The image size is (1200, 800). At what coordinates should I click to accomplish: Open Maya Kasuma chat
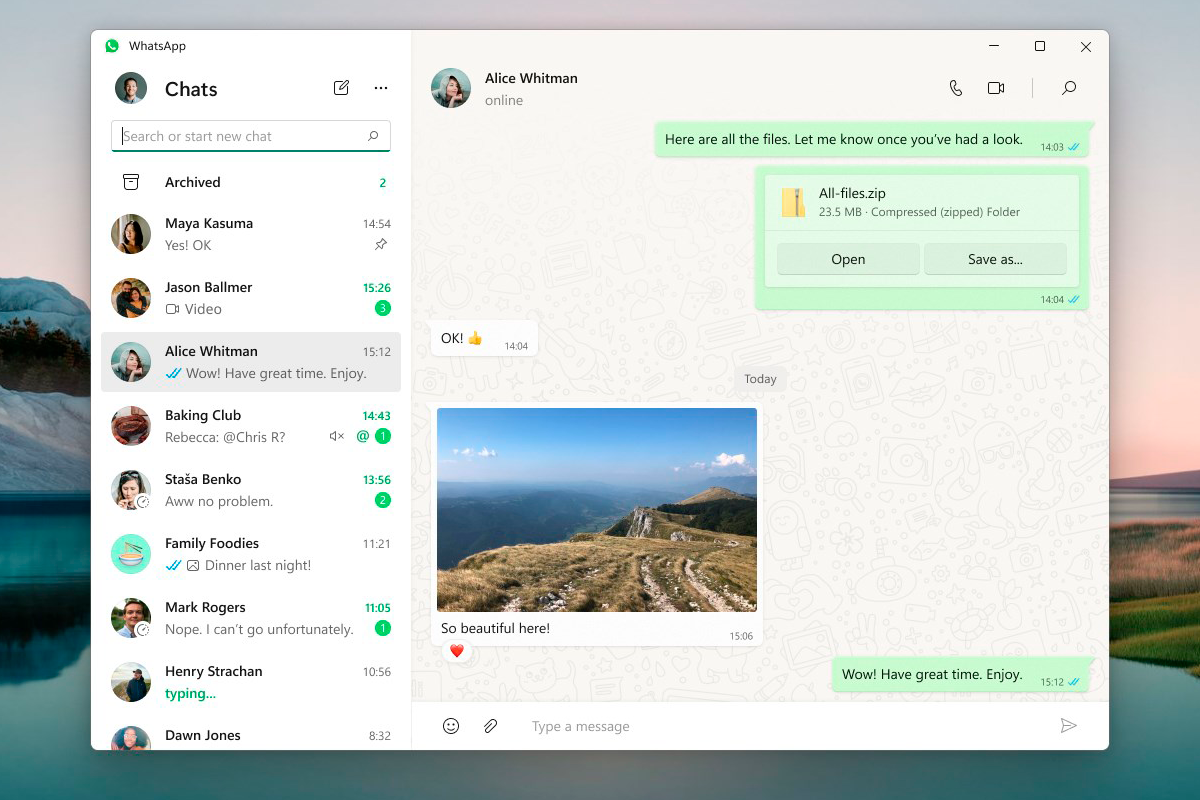tap(251, 234)
